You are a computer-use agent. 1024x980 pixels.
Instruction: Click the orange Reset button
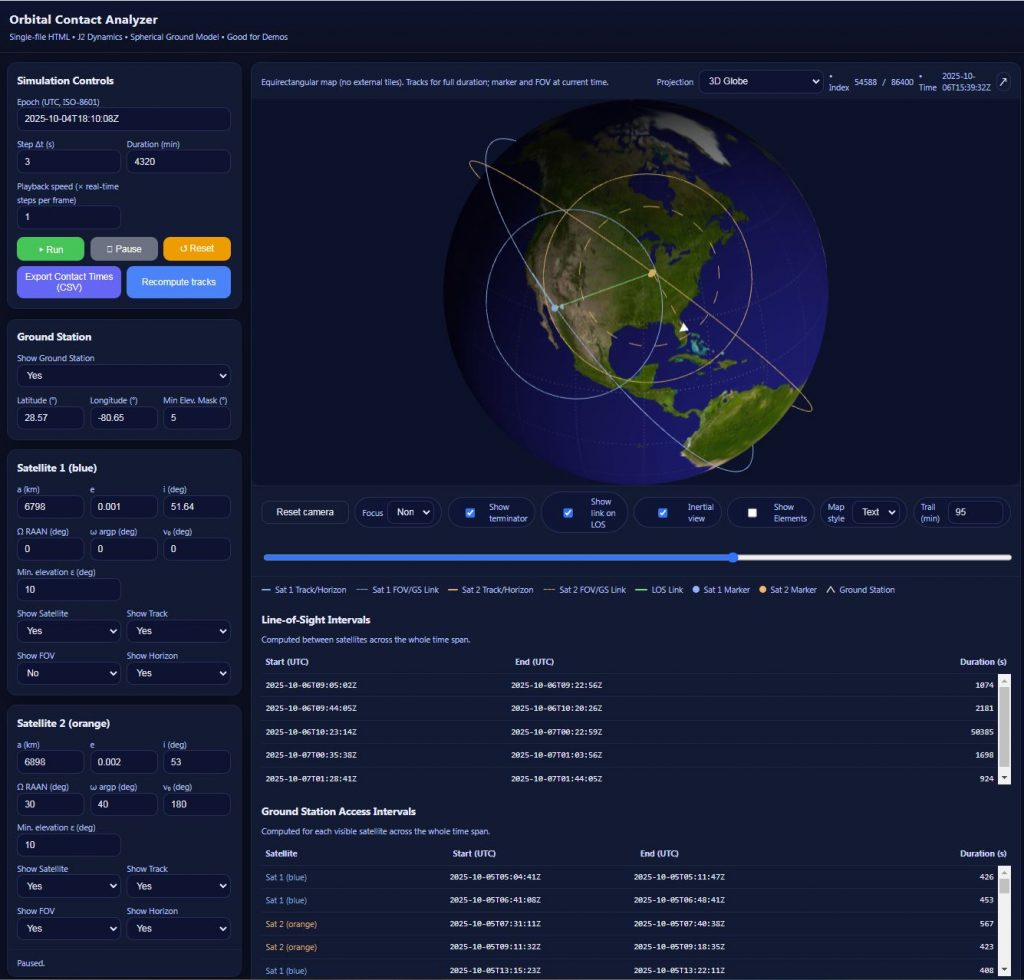[197, 249]
